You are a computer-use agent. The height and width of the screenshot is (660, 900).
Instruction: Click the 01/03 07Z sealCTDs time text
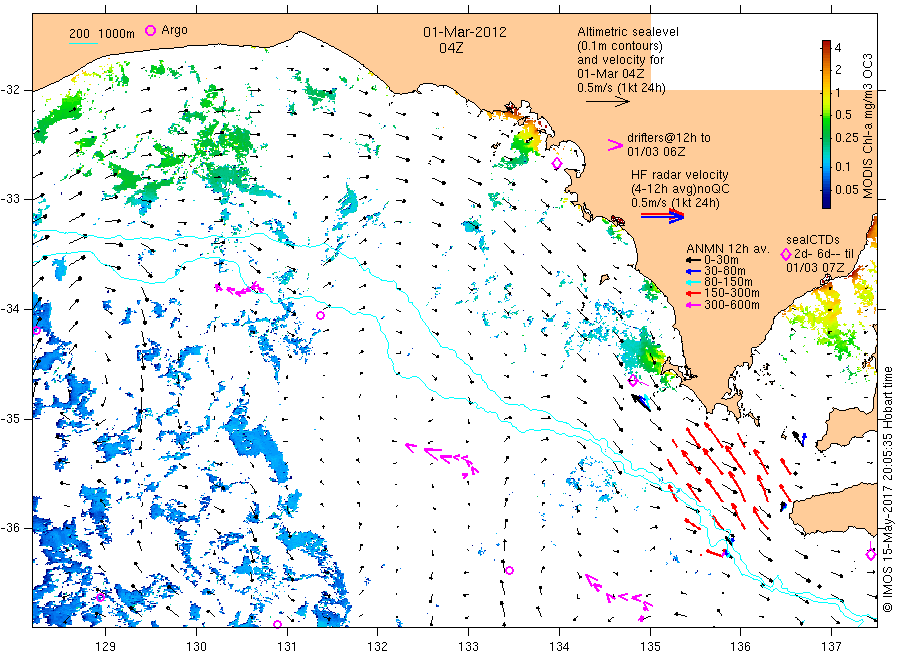click(x=815, y=267)
